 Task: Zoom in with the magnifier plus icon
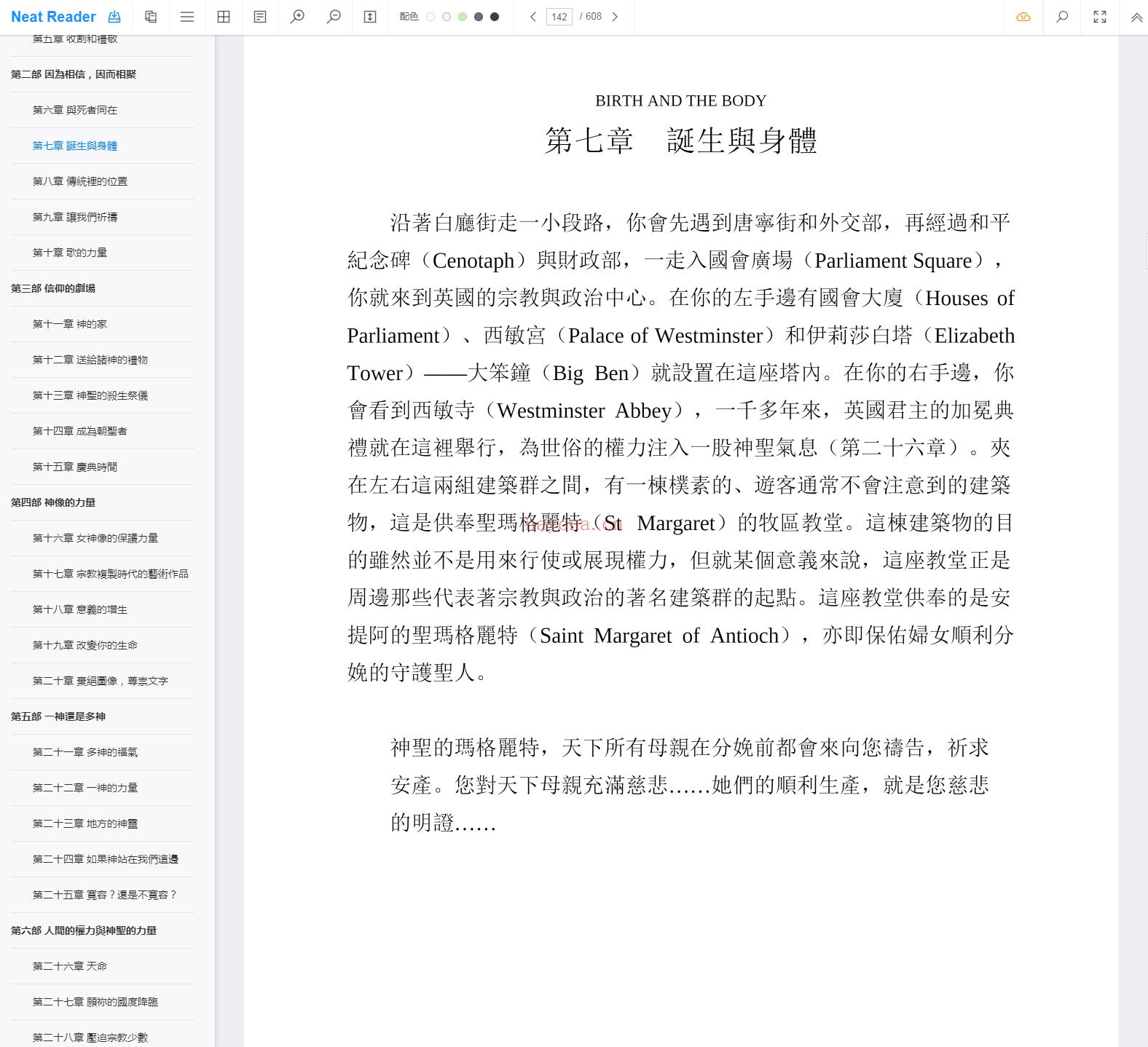(x=297, y=17)
